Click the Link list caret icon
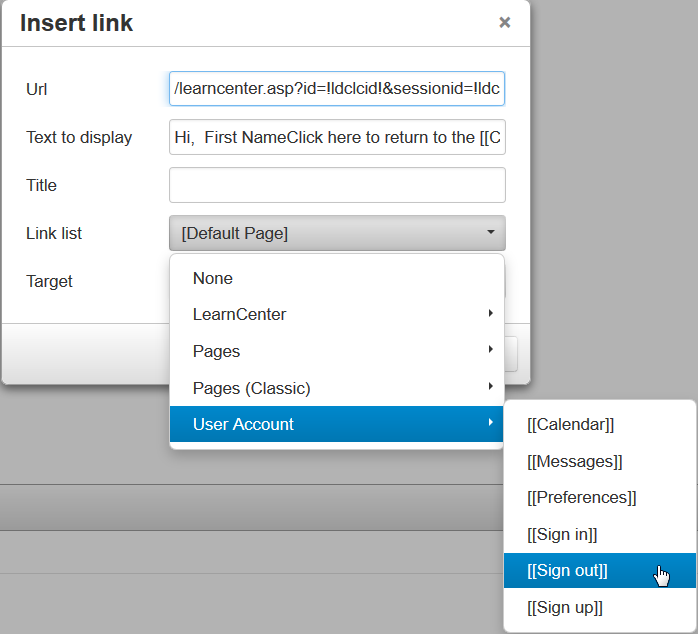This screenshot has width=698, height=634. (x=490, y=233)
